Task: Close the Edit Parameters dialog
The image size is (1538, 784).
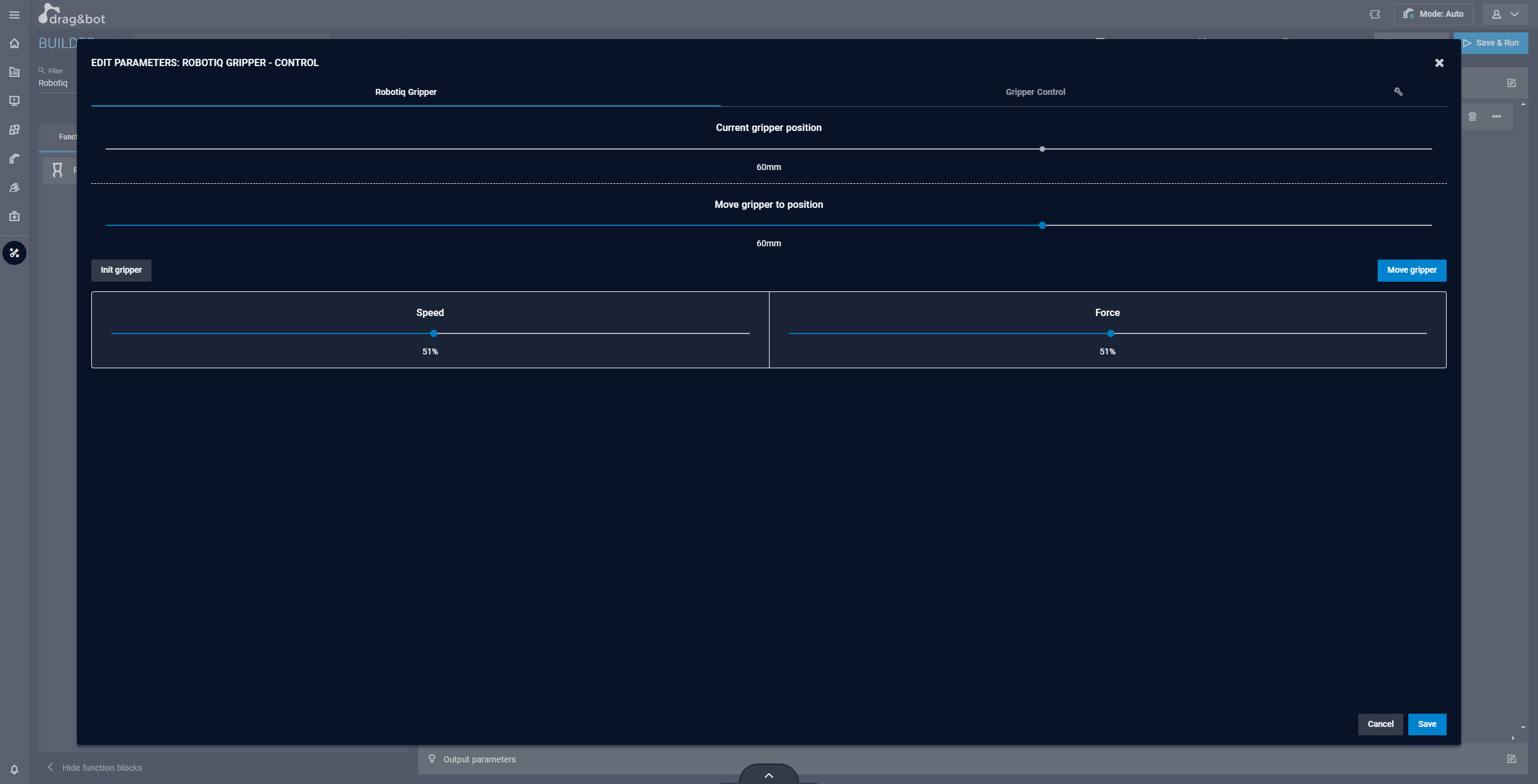Action: tap(1439, 63)
